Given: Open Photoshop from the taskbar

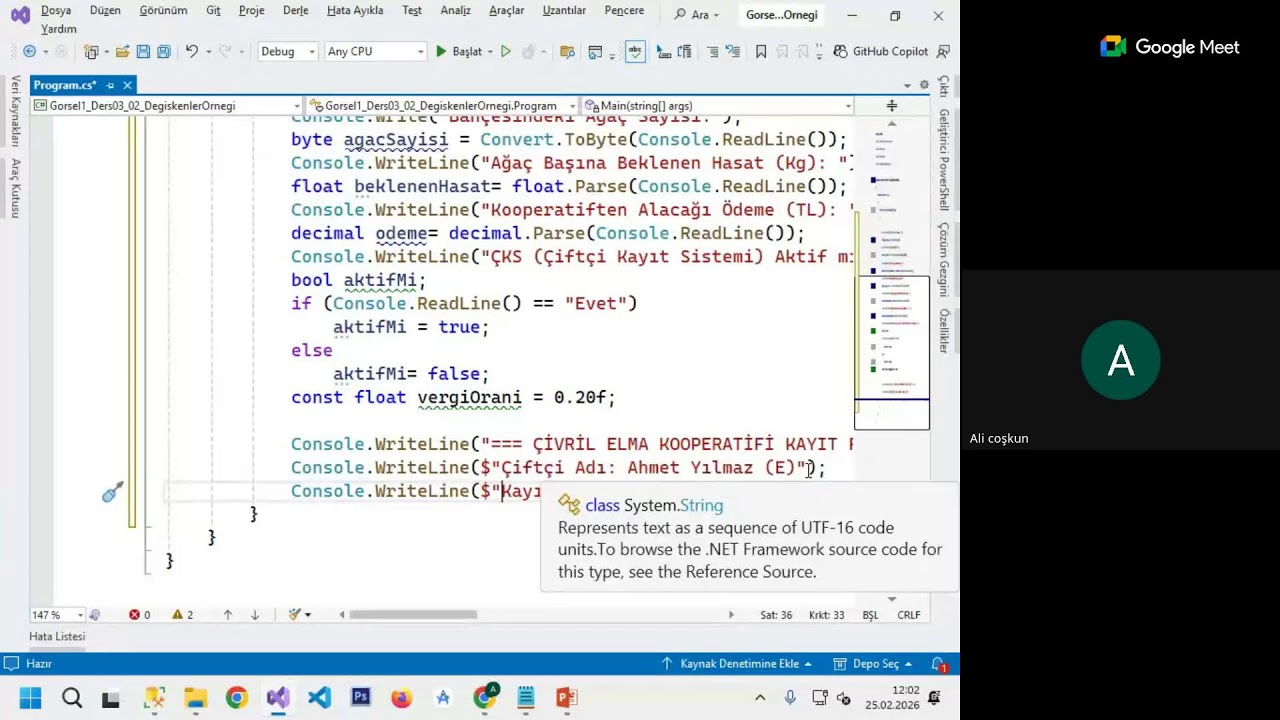Looking at the screenshot, I should point(361,697).
